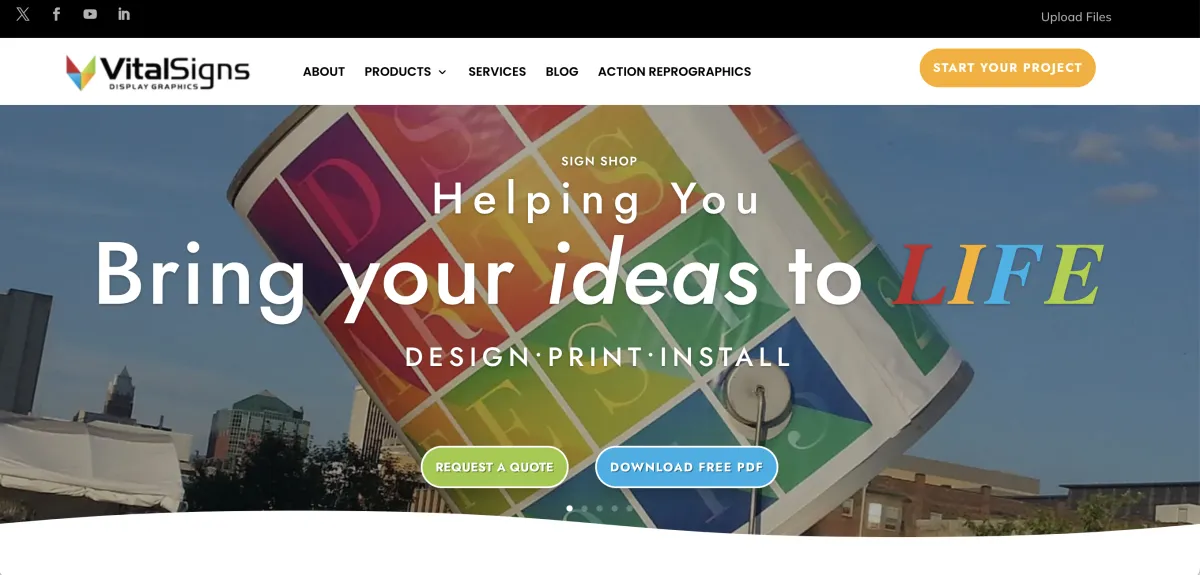The height and width of the screenshot is (575, 1200).
Task: Open the X (Twitter) social link
Action: click(x=23, y=14)
